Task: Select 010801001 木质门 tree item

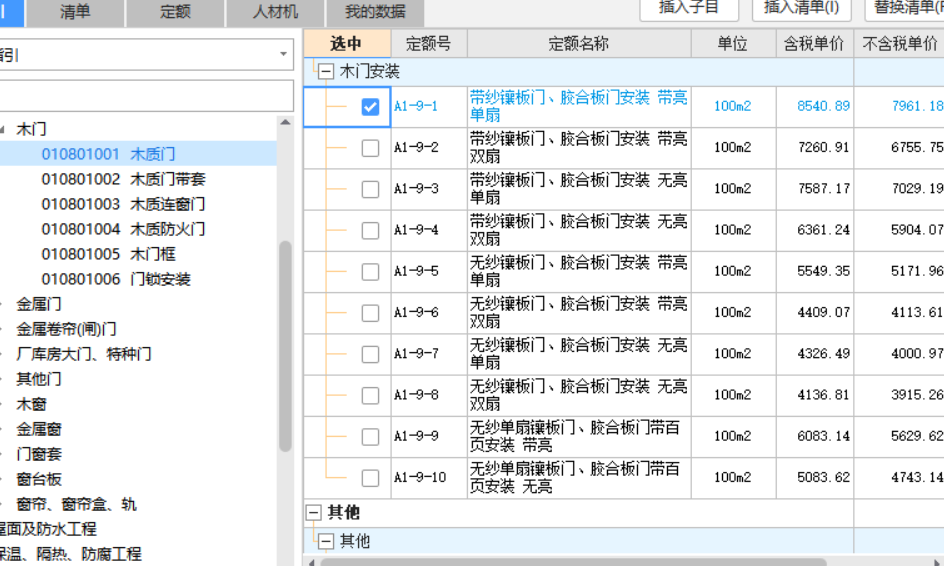Action: pos(108,154)
